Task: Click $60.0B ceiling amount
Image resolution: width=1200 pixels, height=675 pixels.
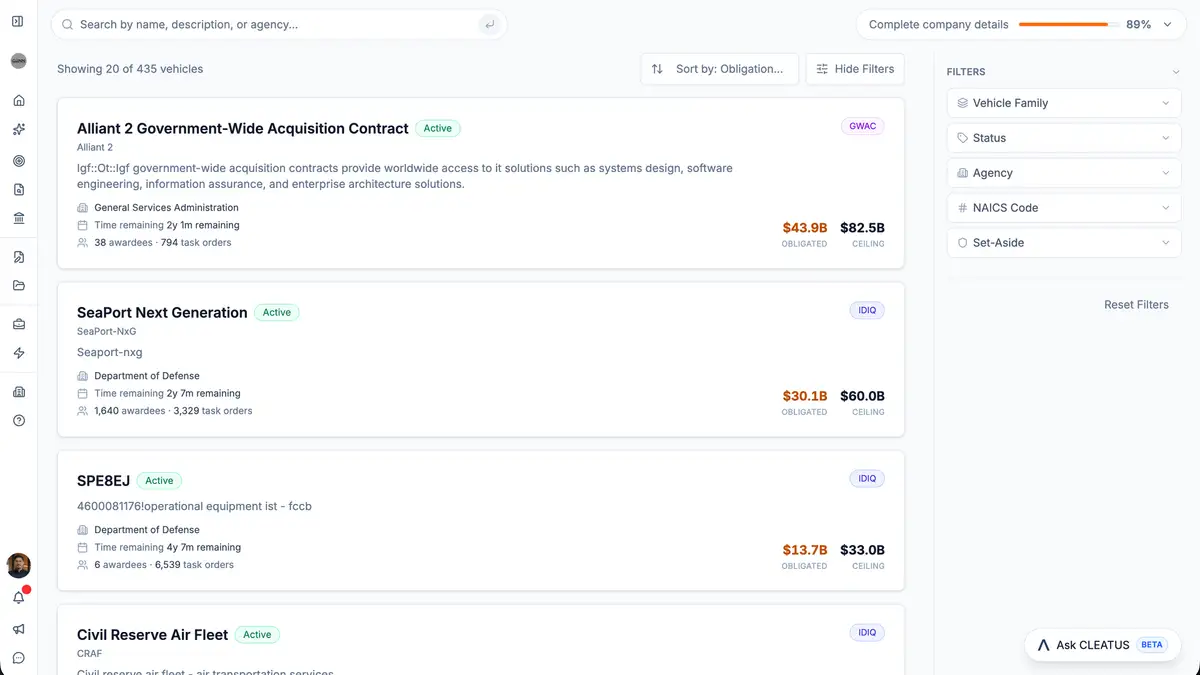Action: point(862,397)
